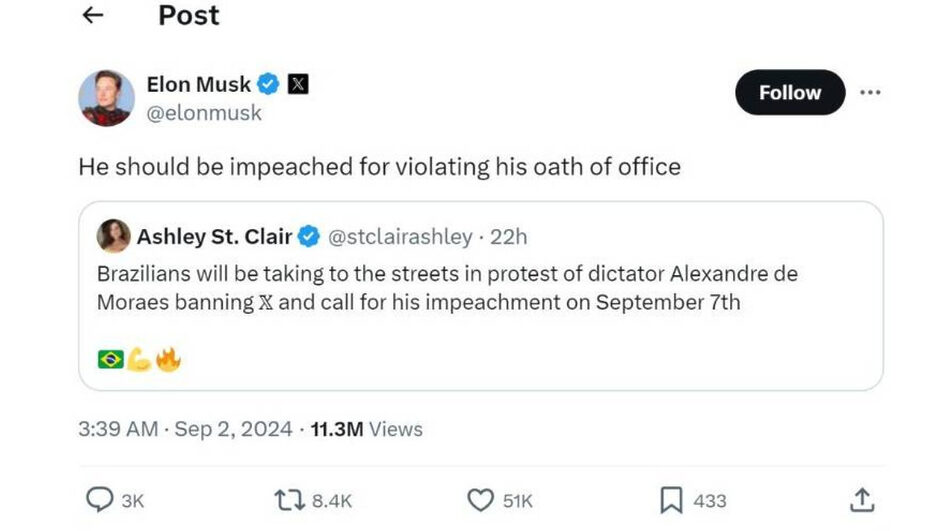Go back using the left arrow icon
Image resolution: width=944 pixels, height=531 pixels.
coord(93,15)
